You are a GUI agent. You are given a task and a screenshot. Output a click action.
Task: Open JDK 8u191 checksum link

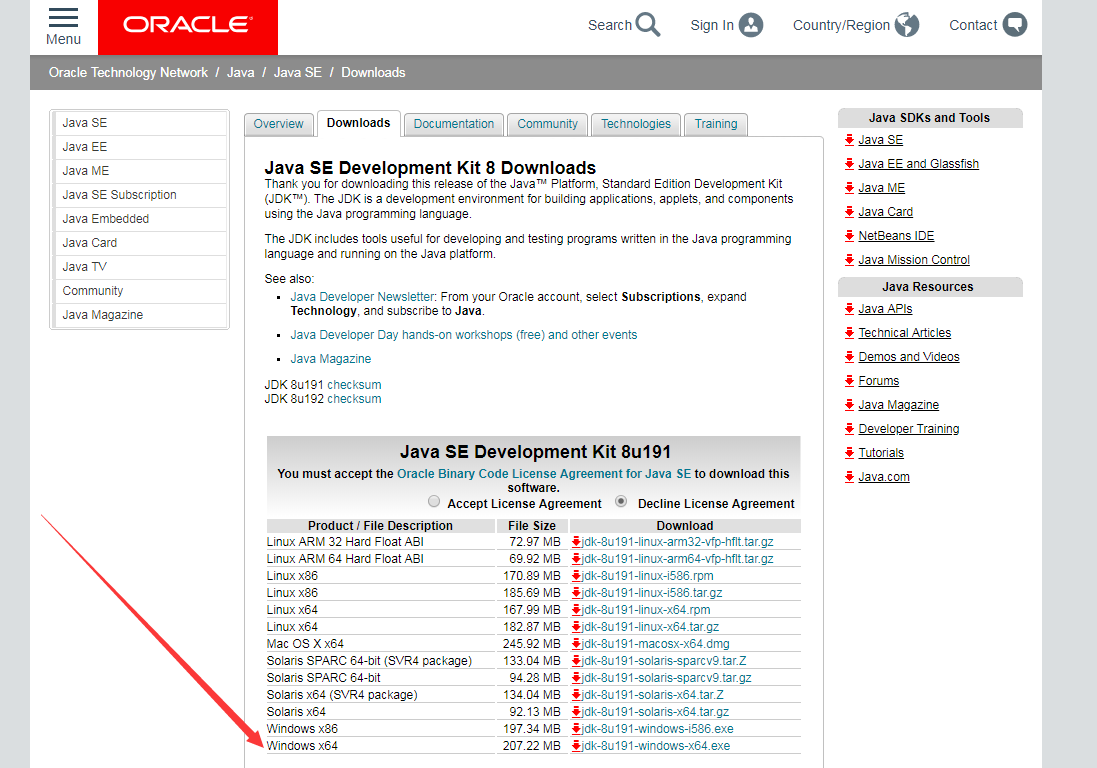354,385
